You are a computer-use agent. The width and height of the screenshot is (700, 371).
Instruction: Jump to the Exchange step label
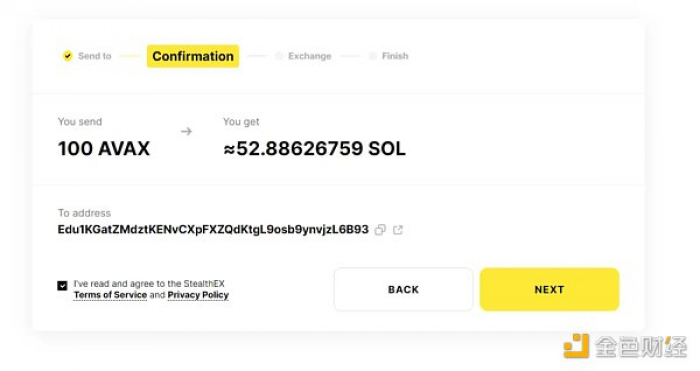pyautogui.click(x=310, y=56)
